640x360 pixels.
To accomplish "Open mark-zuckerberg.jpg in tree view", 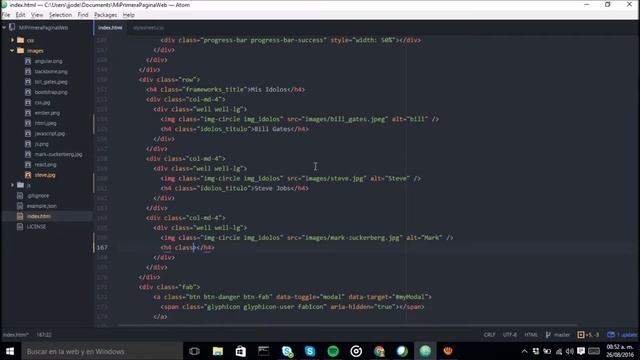I will point(58,154).
